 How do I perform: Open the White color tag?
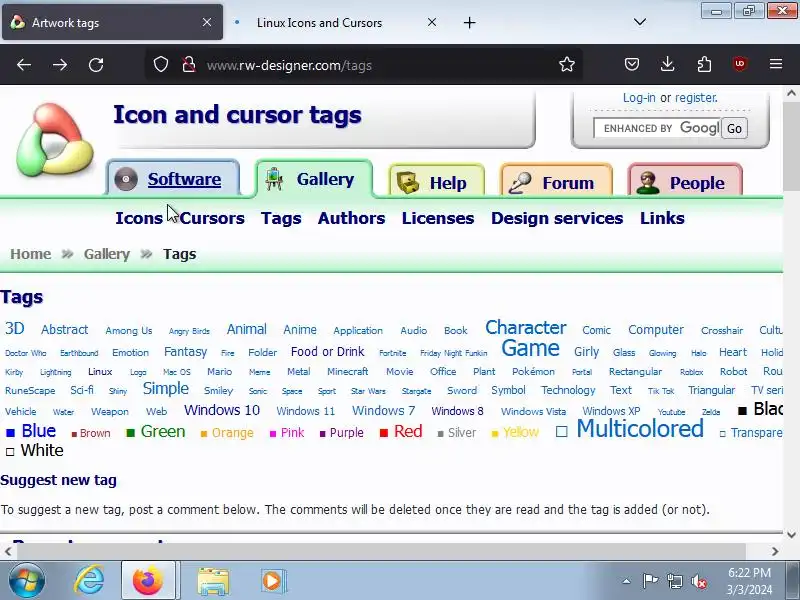click(x=42, y=450)
